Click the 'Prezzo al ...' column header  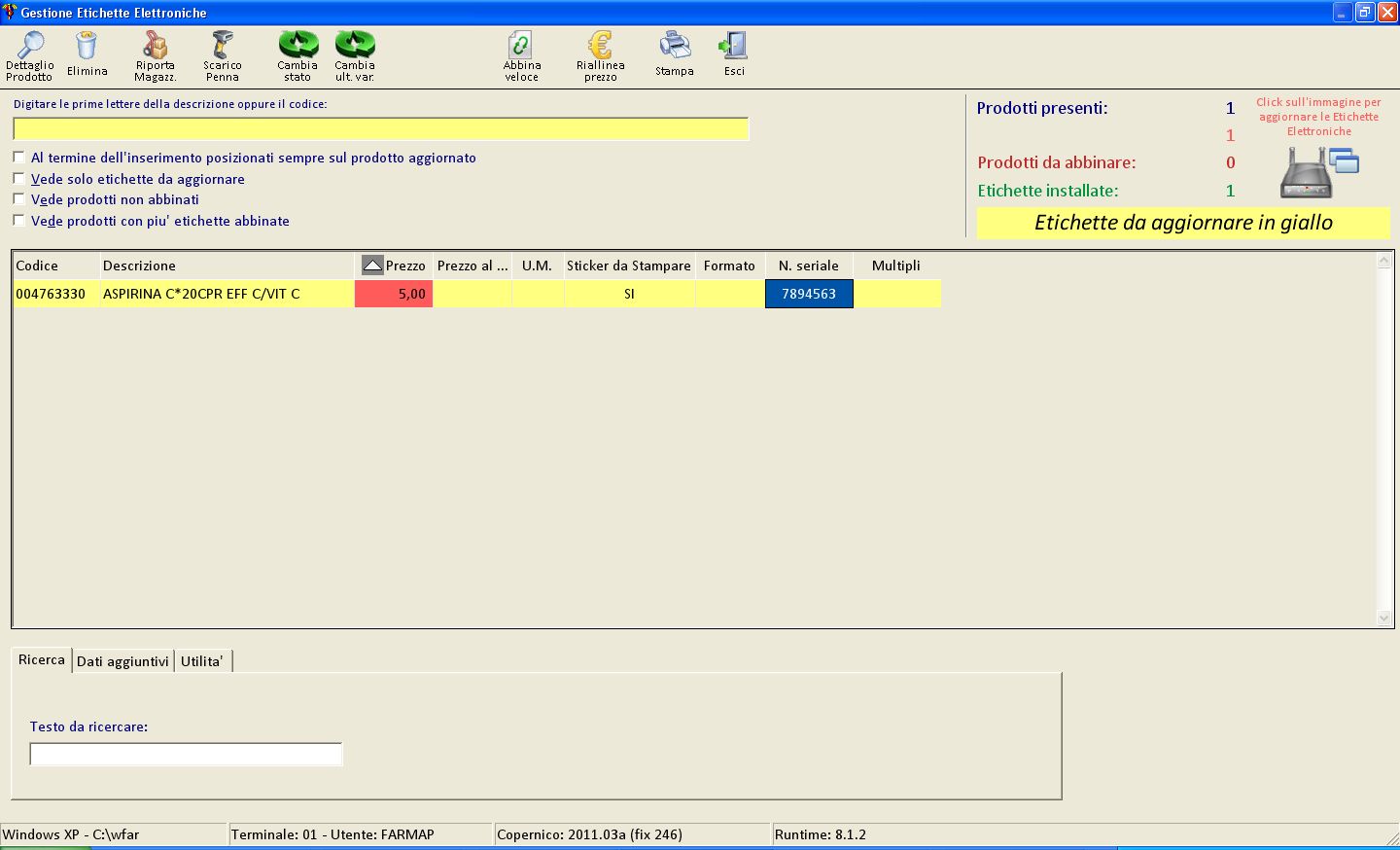(472, 266)
